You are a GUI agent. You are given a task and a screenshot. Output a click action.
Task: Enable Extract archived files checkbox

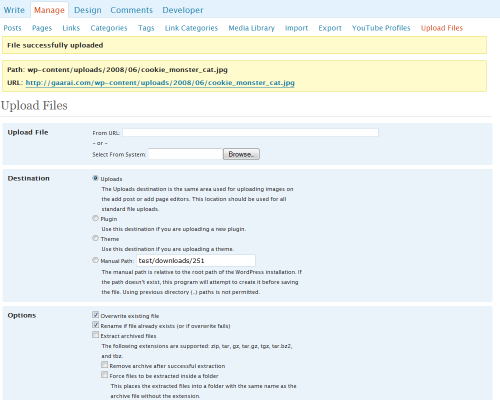coord(96,335)
